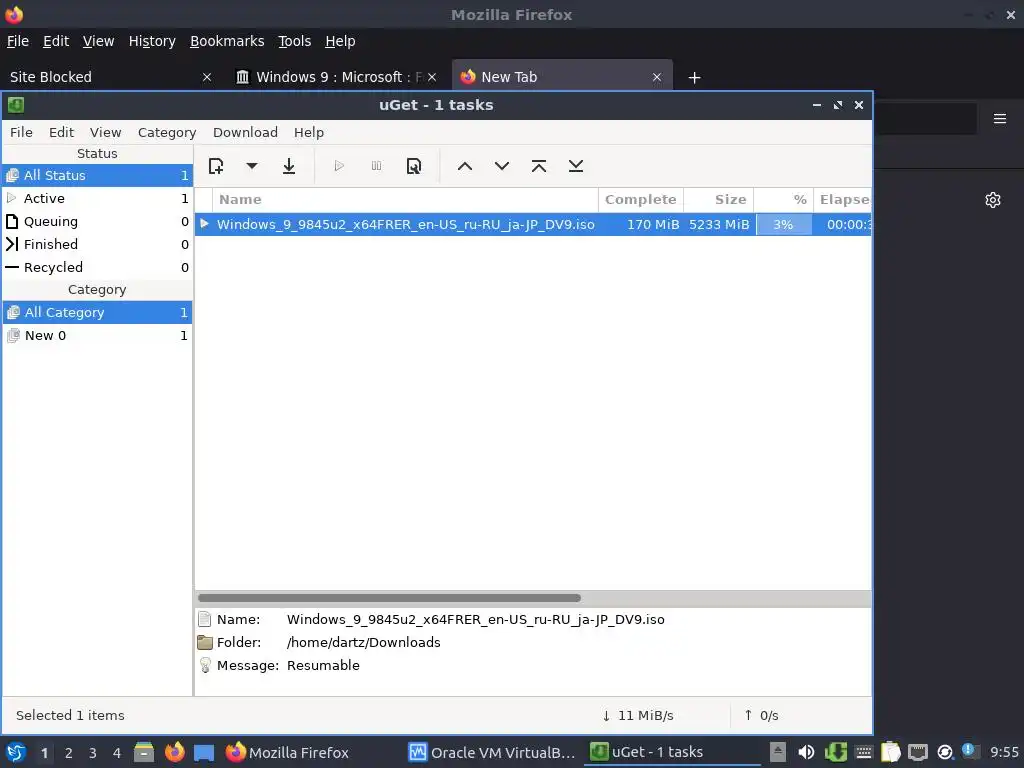Select Active status filter
The height and width of the screenshot is (768, 1024).
(x=97, y=198)
